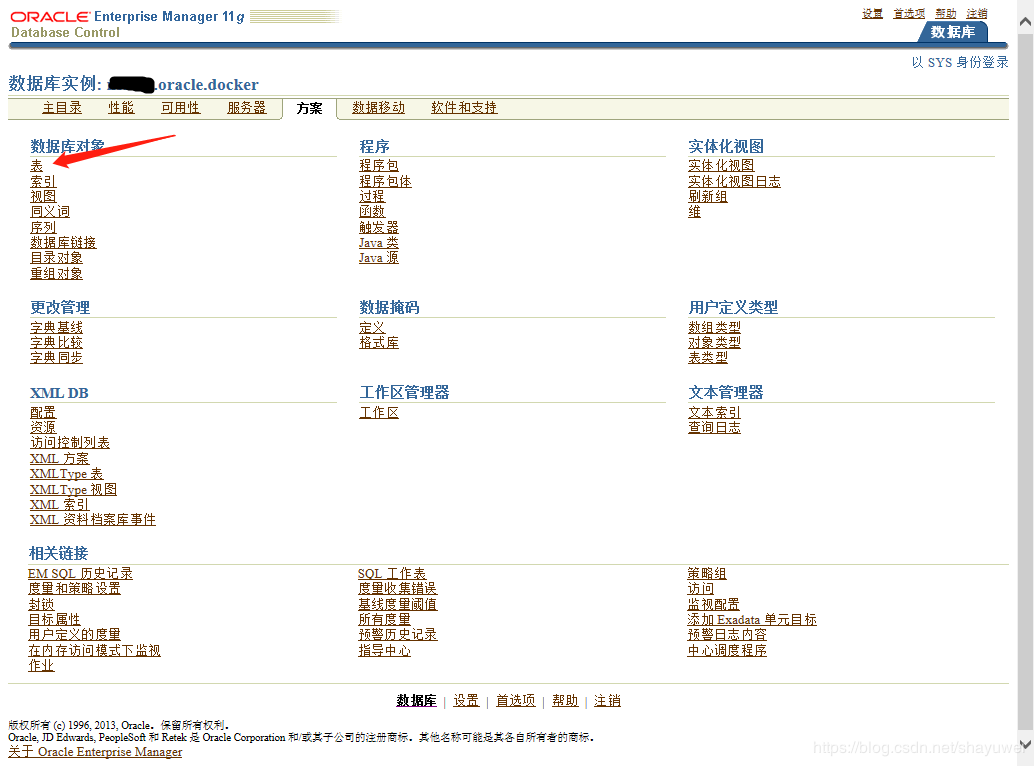The image size is (1034, 766).
Task: Click the 数据库 top-right tab
Action: [953, 32]
